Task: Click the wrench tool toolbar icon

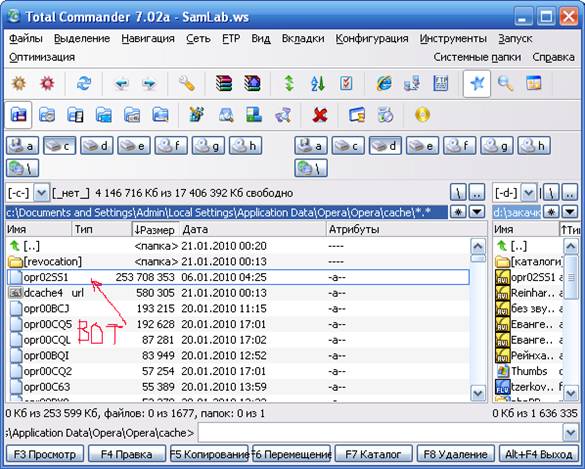Action: tap(187, 83)
